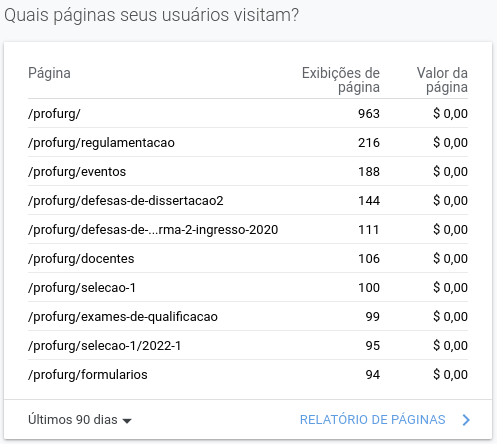The width and height of the screenshot is (497, 444).
Task: Click the Página column header
Action: point(49,73)
